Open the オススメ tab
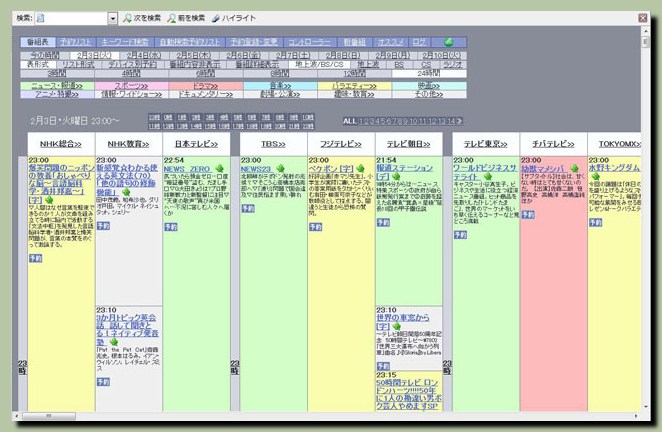This screenshot has width=662, height=432. [x=390, y=42]
